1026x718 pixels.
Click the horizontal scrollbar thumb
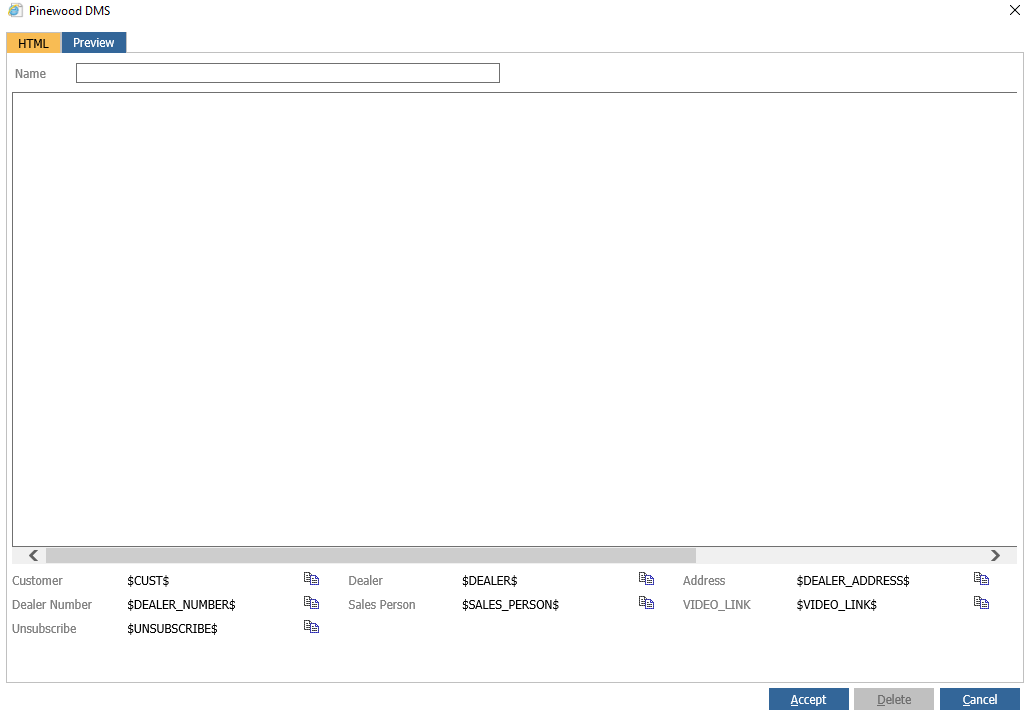click(x=370, y=556)
